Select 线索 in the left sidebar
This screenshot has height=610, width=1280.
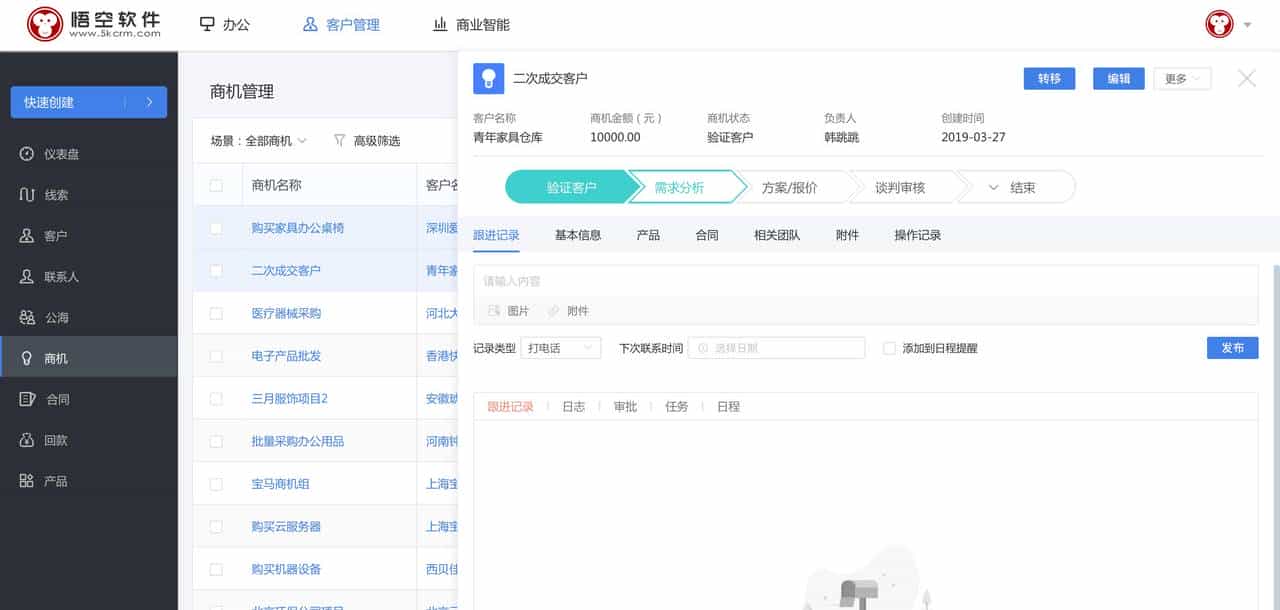pos(58,195)
